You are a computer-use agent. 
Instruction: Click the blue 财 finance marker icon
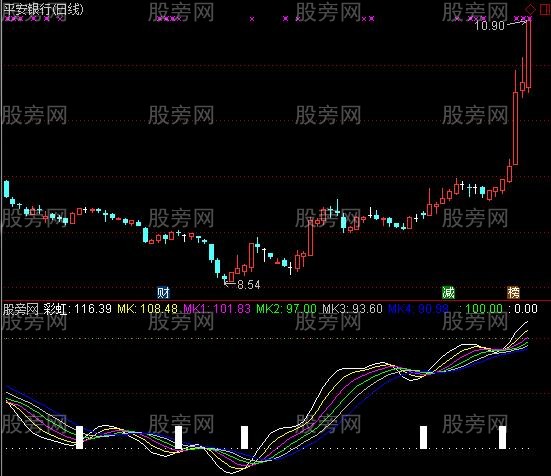click(x=163, y=292)
